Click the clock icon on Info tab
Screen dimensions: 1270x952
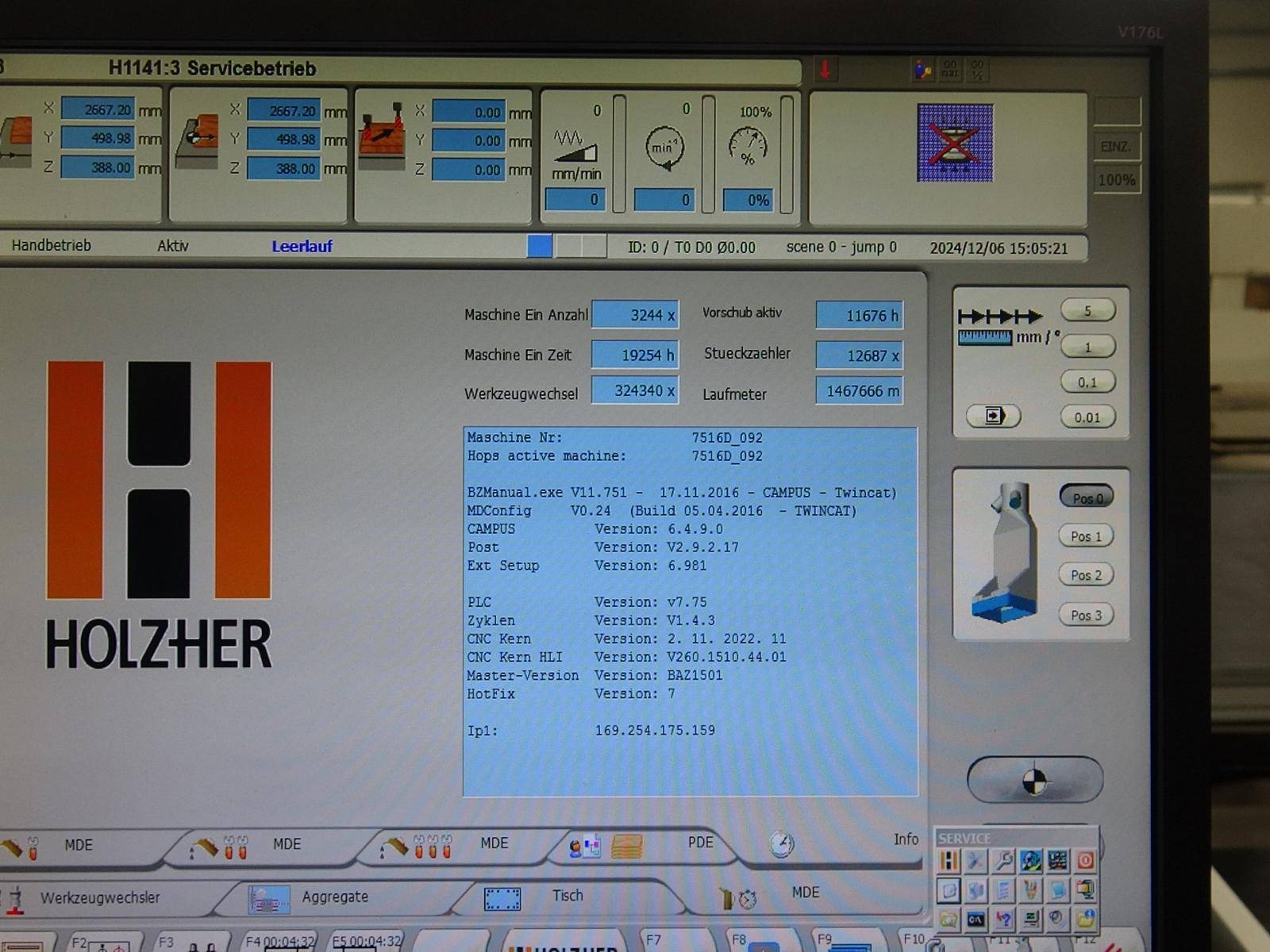point(782,844)
